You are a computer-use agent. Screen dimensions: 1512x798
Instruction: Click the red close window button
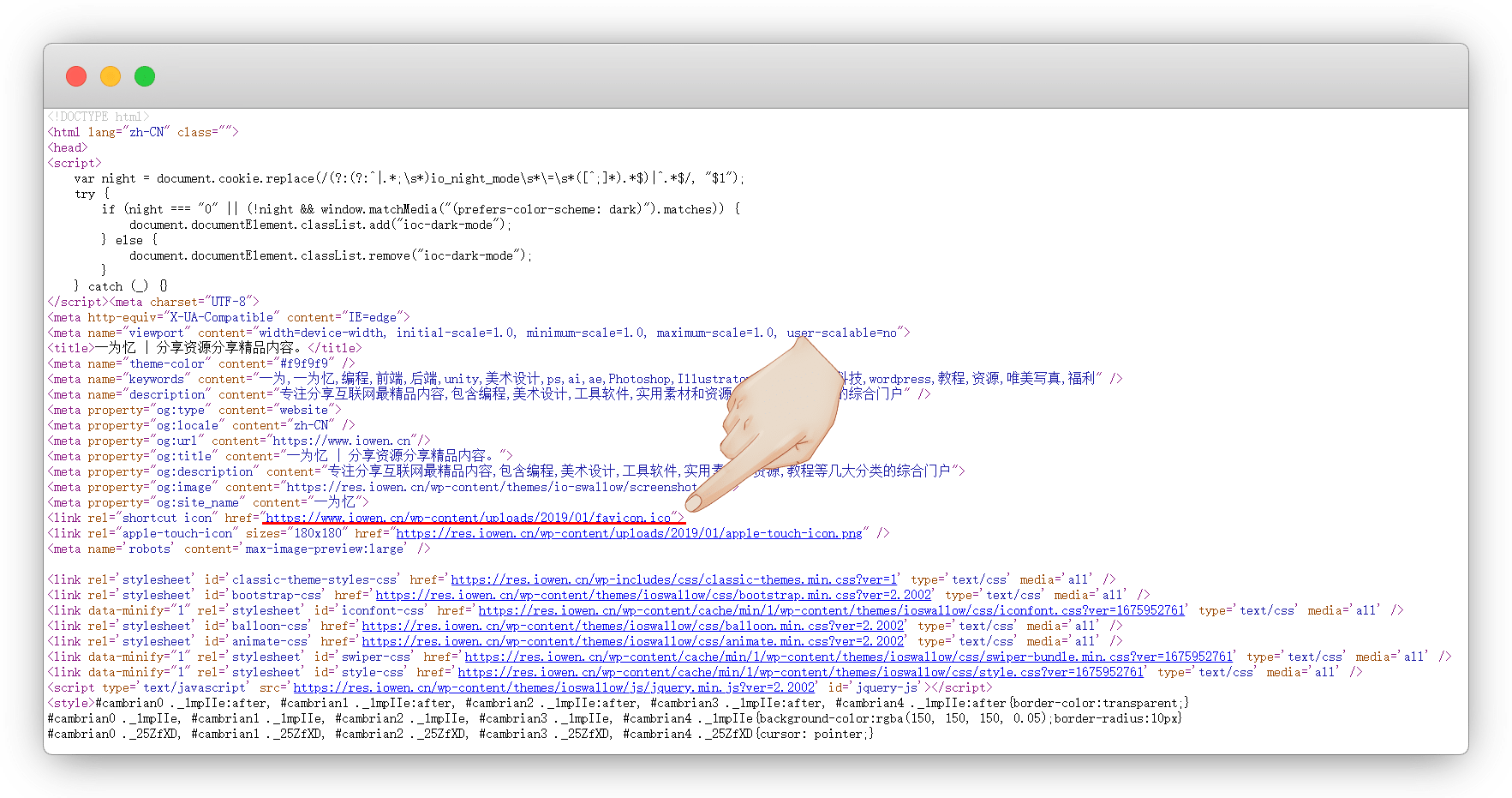coord(76,76)
